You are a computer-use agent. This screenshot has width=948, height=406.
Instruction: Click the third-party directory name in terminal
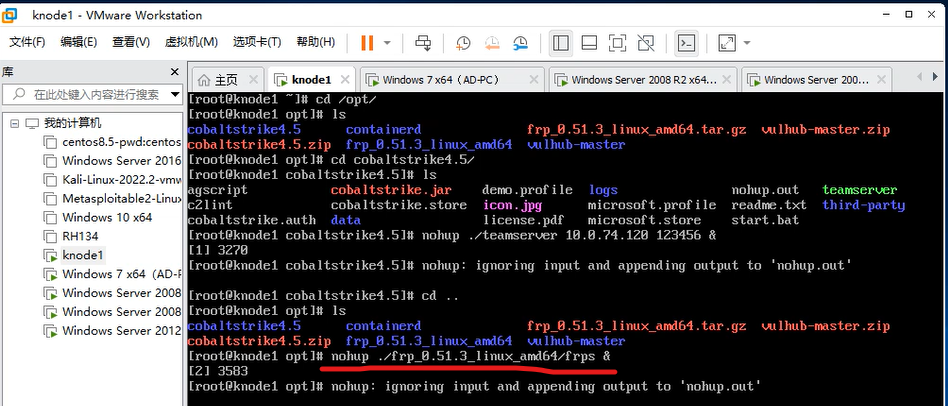863,205
